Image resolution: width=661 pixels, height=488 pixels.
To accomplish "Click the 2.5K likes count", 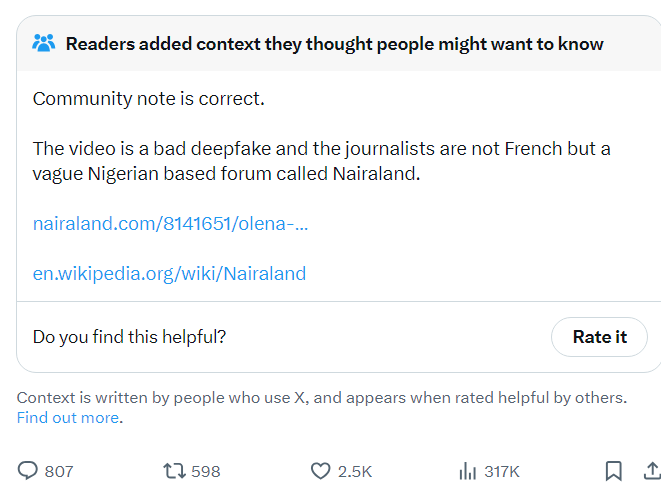I will tap(355, 471).
